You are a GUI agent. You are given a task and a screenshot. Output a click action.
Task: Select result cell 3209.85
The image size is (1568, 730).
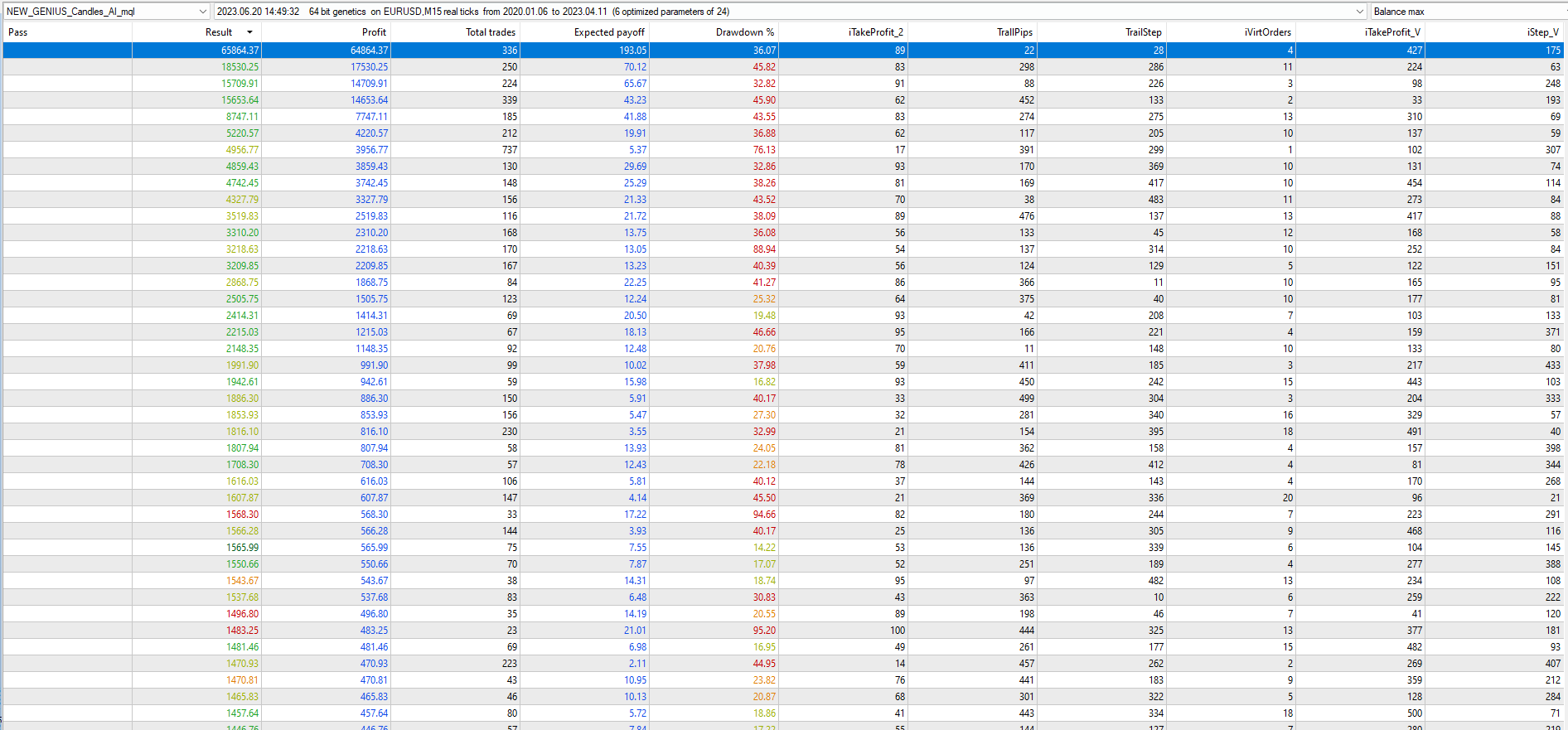point(242,266)
